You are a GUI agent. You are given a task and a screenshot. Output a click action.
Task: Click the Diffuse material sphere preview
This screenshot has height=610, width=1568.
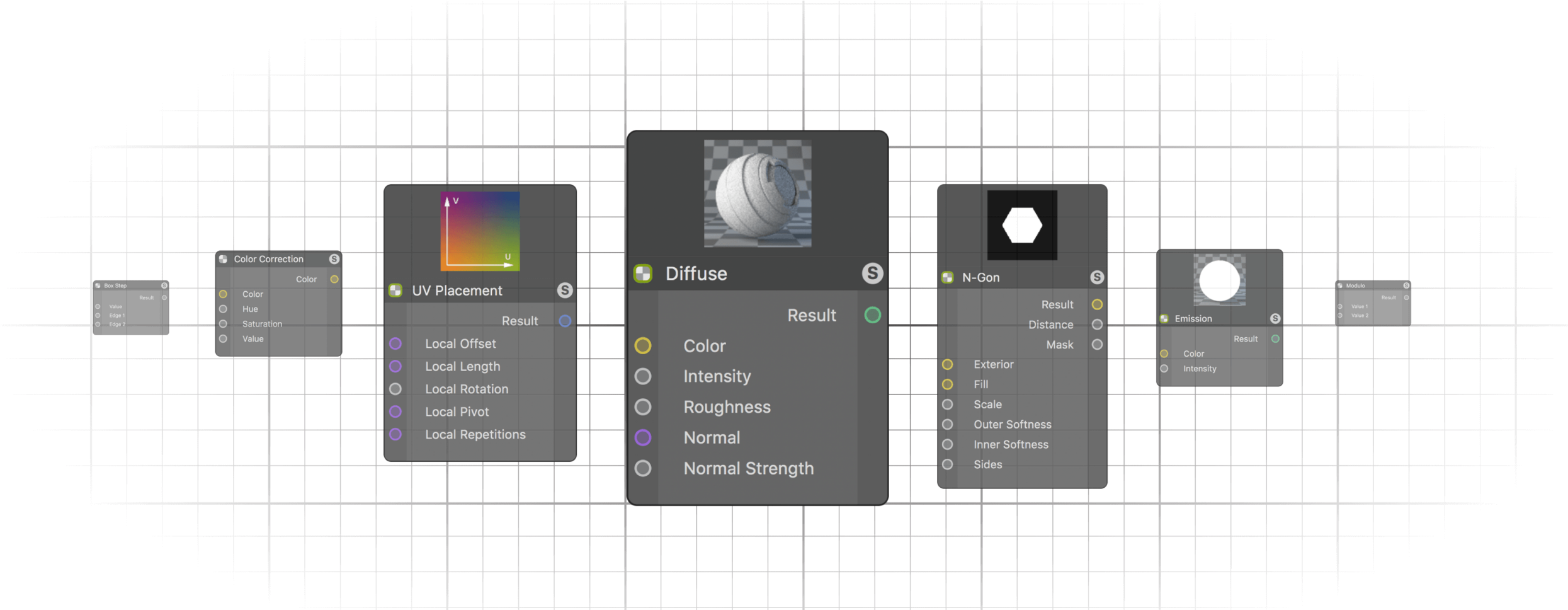coord(758,193)
